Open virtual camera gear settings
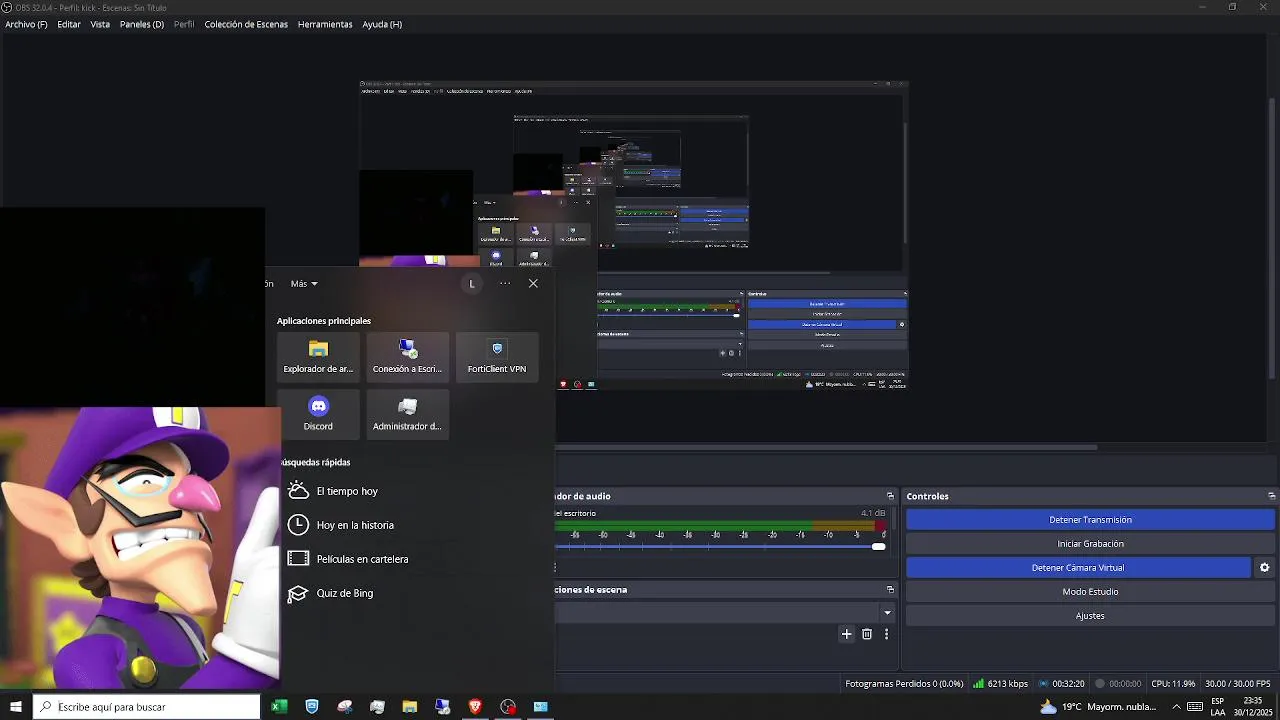Screen dimensions: 1280x720 pyautogui.click(x=1264, y=568)
